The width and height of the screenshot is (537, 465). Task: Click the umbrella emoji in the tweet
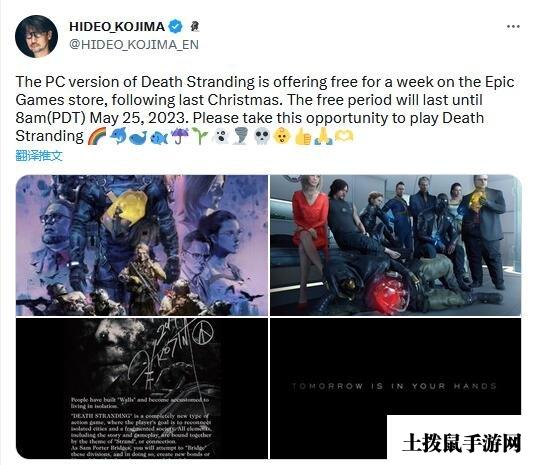[179, 136]
